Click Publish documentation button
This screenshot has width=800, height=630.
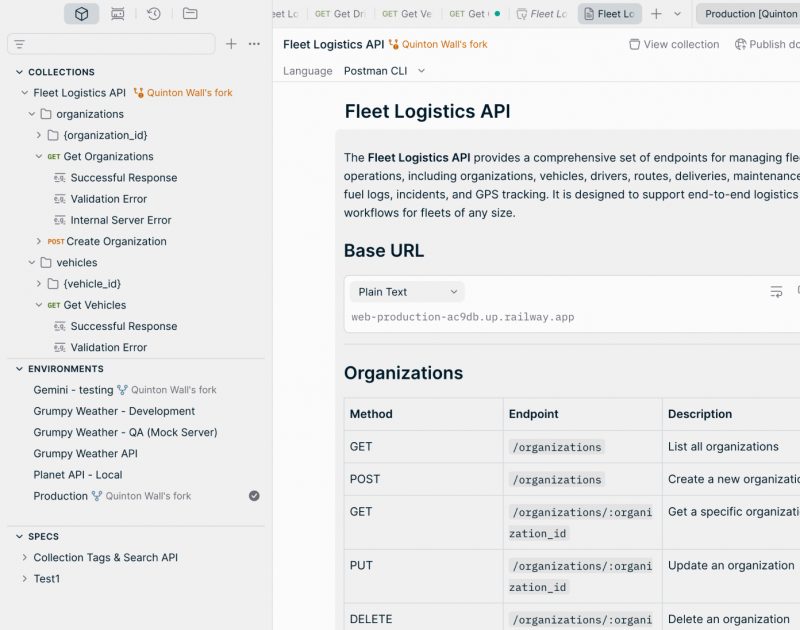[x=767, y=44]
